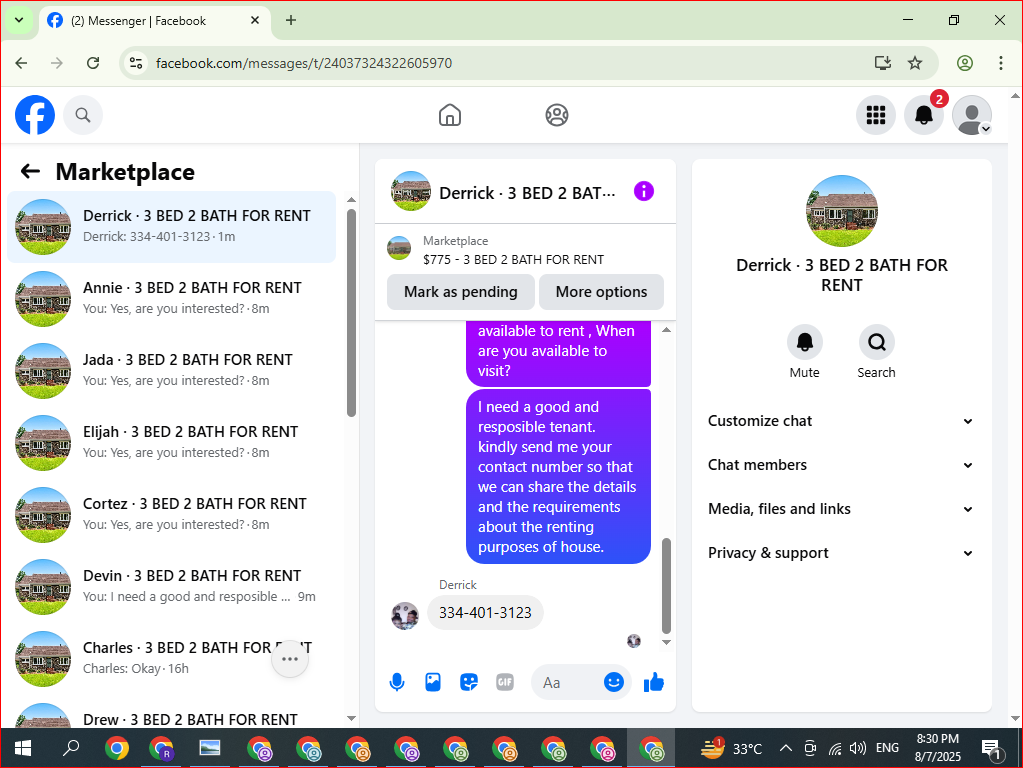Open Devin's 3 BED 2 BATH chat
This screenshot has width=1023, height=768.
(172, 586)
